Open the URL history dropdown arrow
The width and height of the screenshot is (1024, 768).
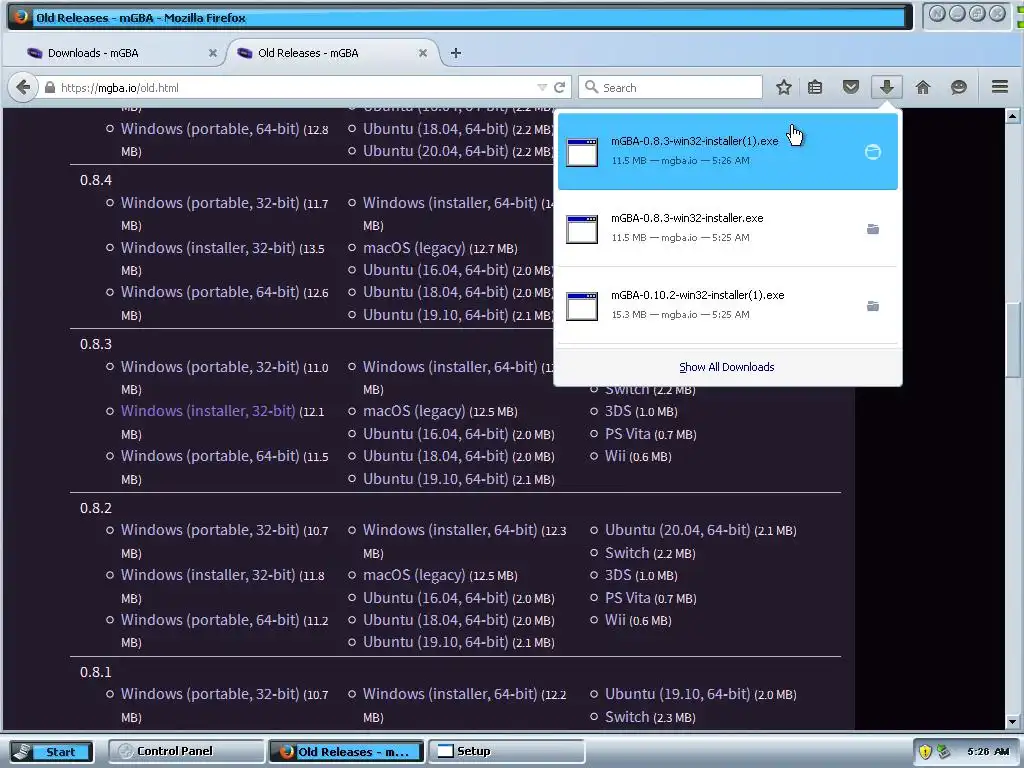[x=541, y=88]
